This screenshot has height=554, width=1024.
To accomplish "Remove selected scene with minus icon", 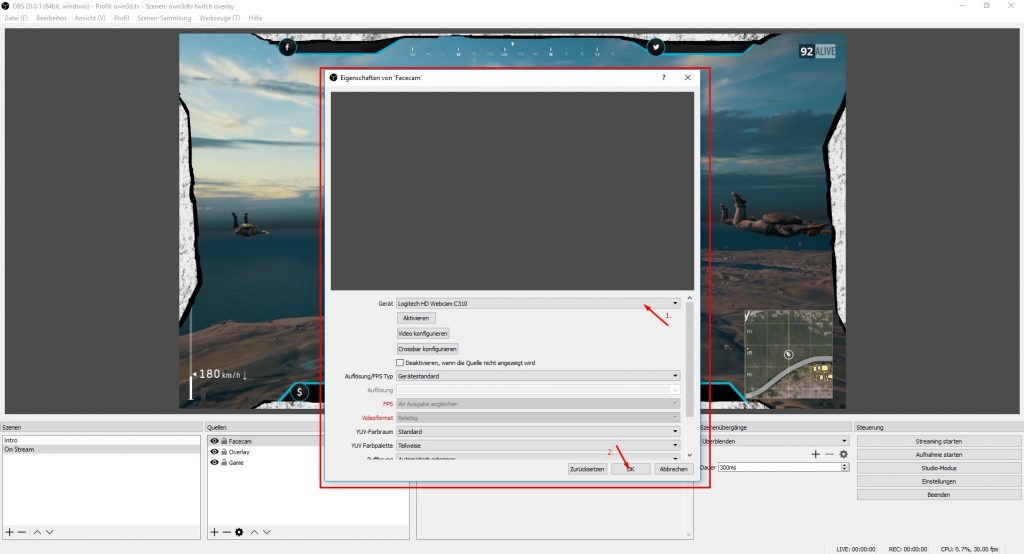I will pyautogui.click(x=22, y=532).
